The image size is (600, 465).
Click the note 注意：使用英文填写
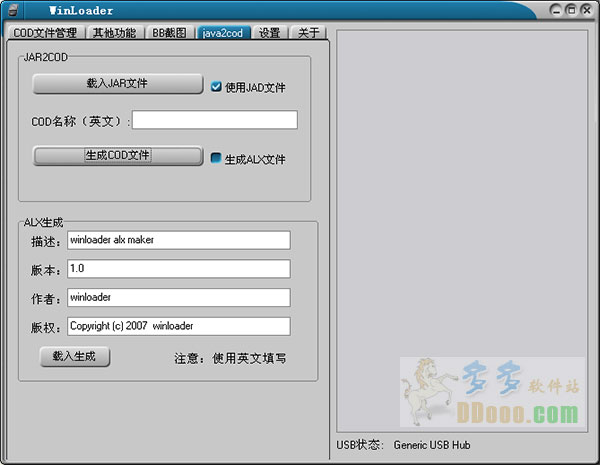coord(230,359)
